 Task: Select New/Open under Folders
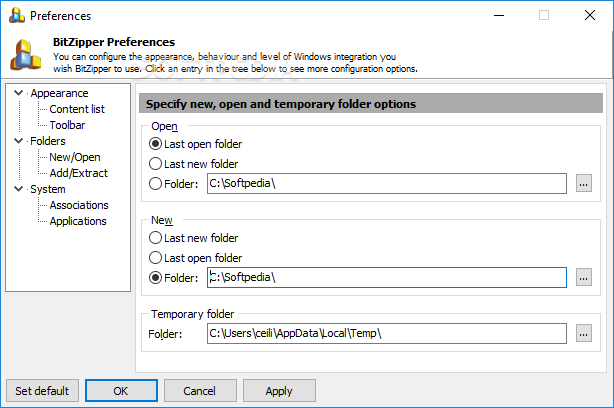pos(75,157)
